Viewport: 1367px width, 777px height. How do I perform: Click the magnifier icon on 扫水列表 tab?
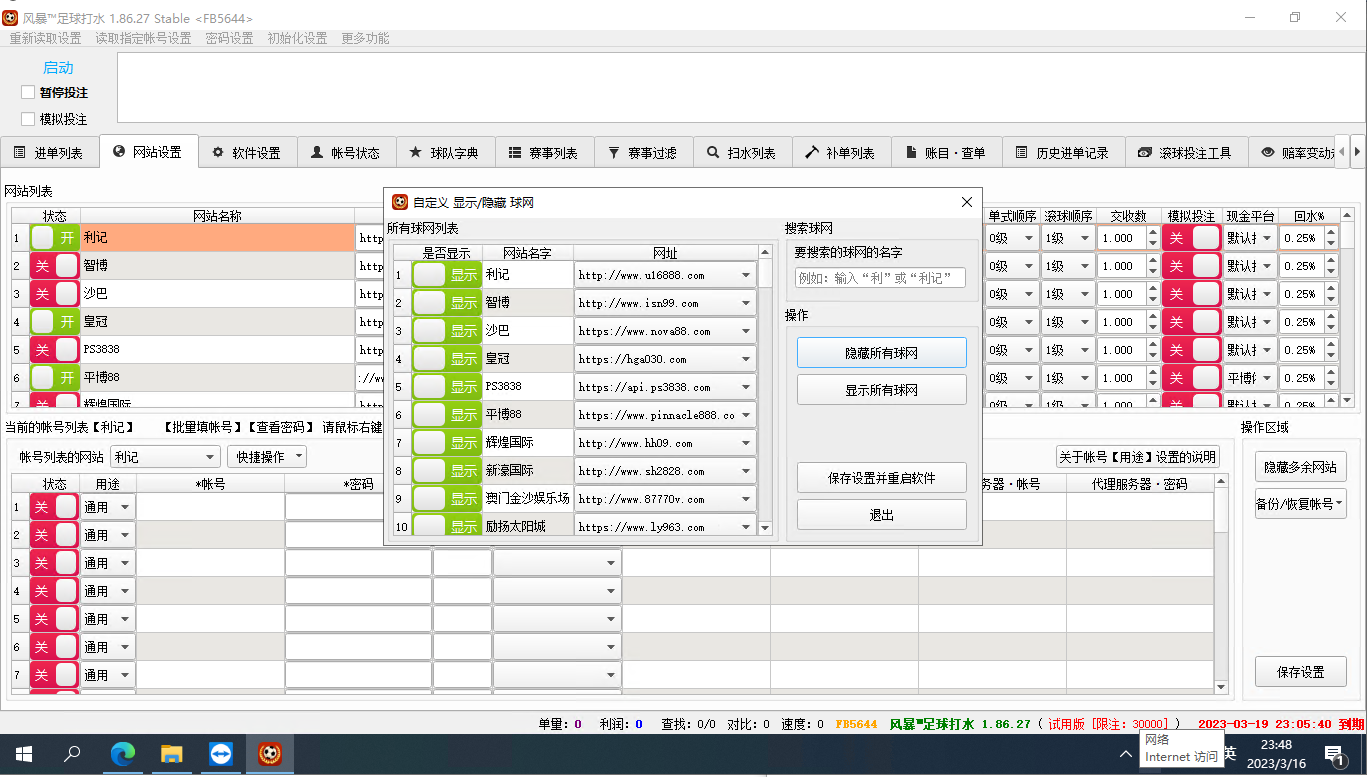tap(712, 153)
